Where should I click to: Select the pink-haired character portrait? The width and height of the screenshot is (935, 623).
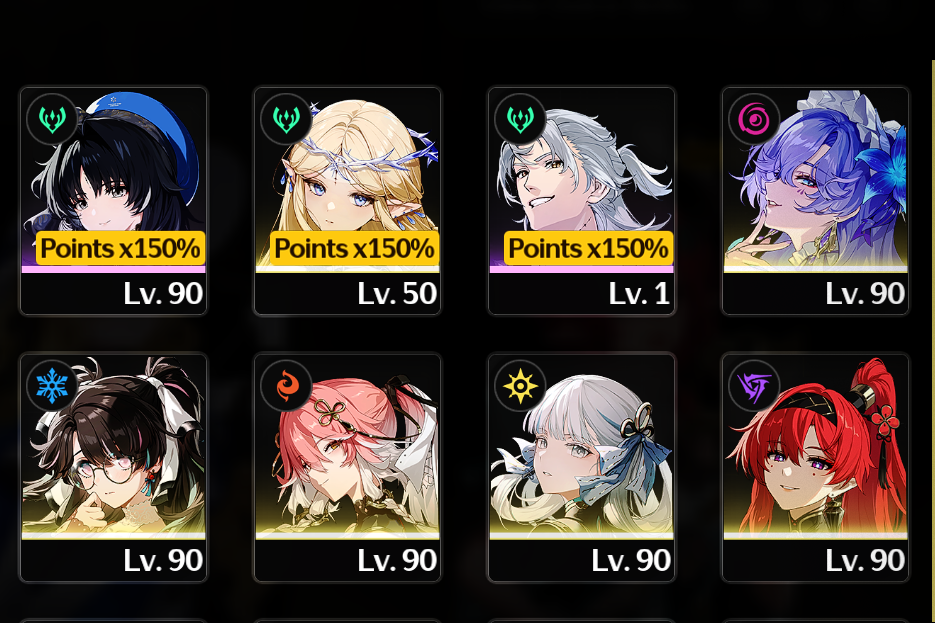point(347,467)
